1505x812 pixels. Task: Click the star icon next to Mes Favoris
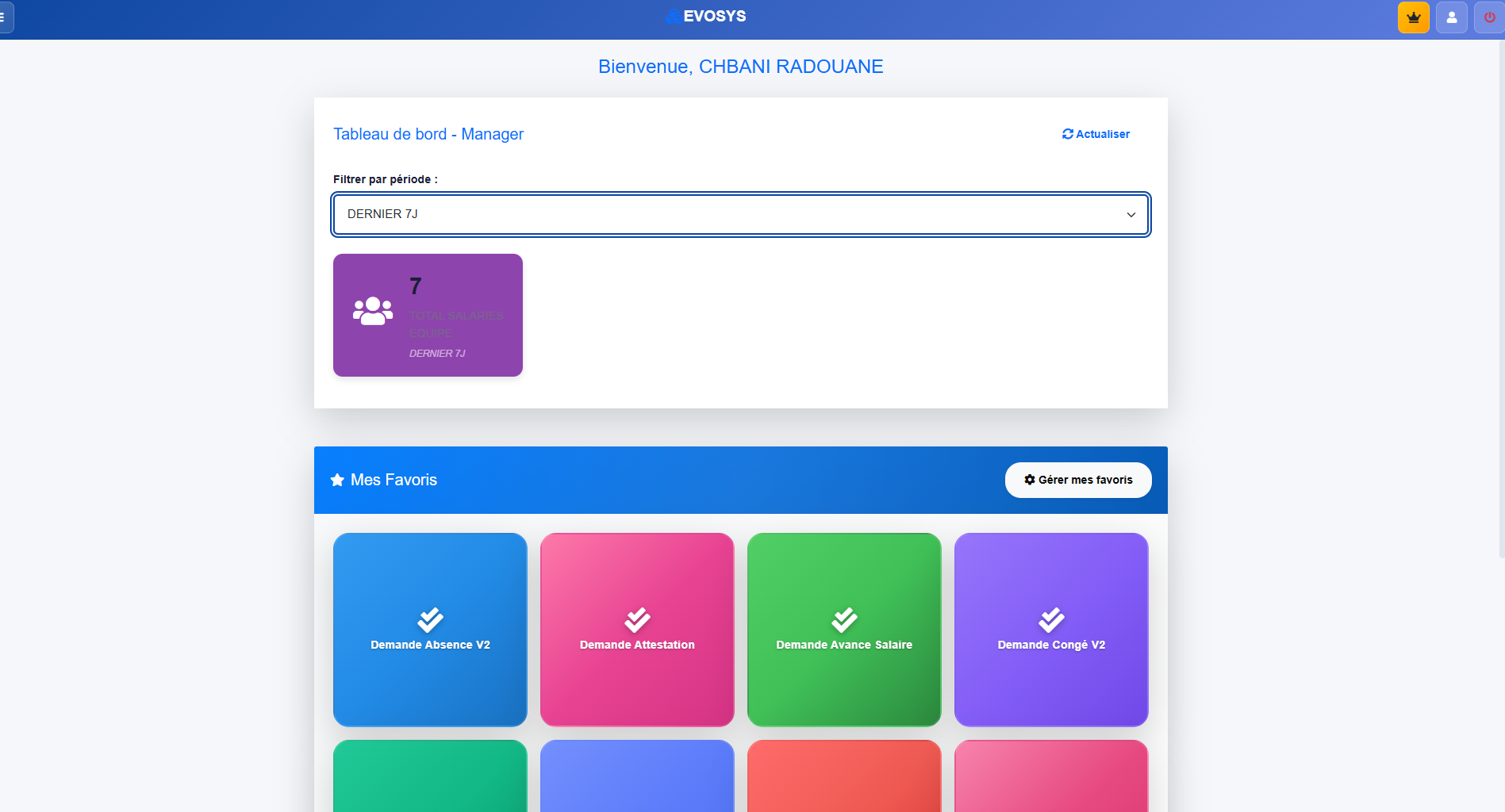point(336,479)
